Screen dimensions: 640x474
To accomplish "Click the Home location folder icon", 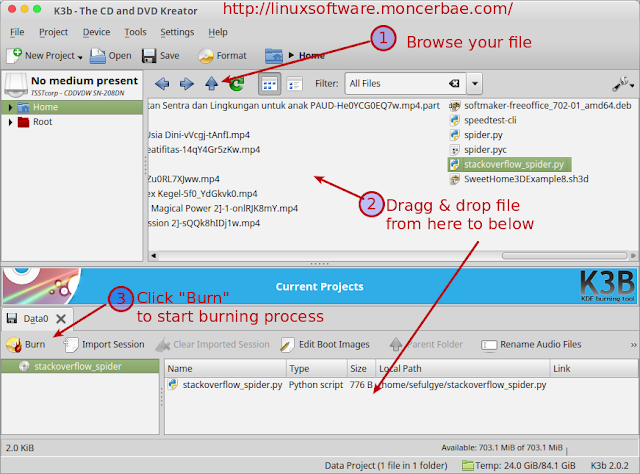I will (273, 56).
